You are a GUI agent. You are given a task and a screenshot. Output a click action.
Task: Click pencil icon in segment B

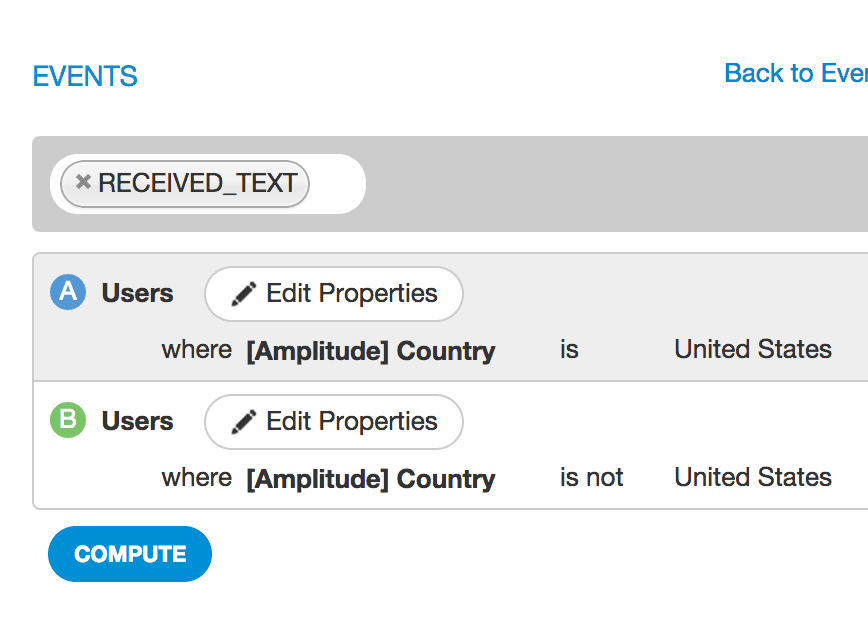click(x=243, y=422)
